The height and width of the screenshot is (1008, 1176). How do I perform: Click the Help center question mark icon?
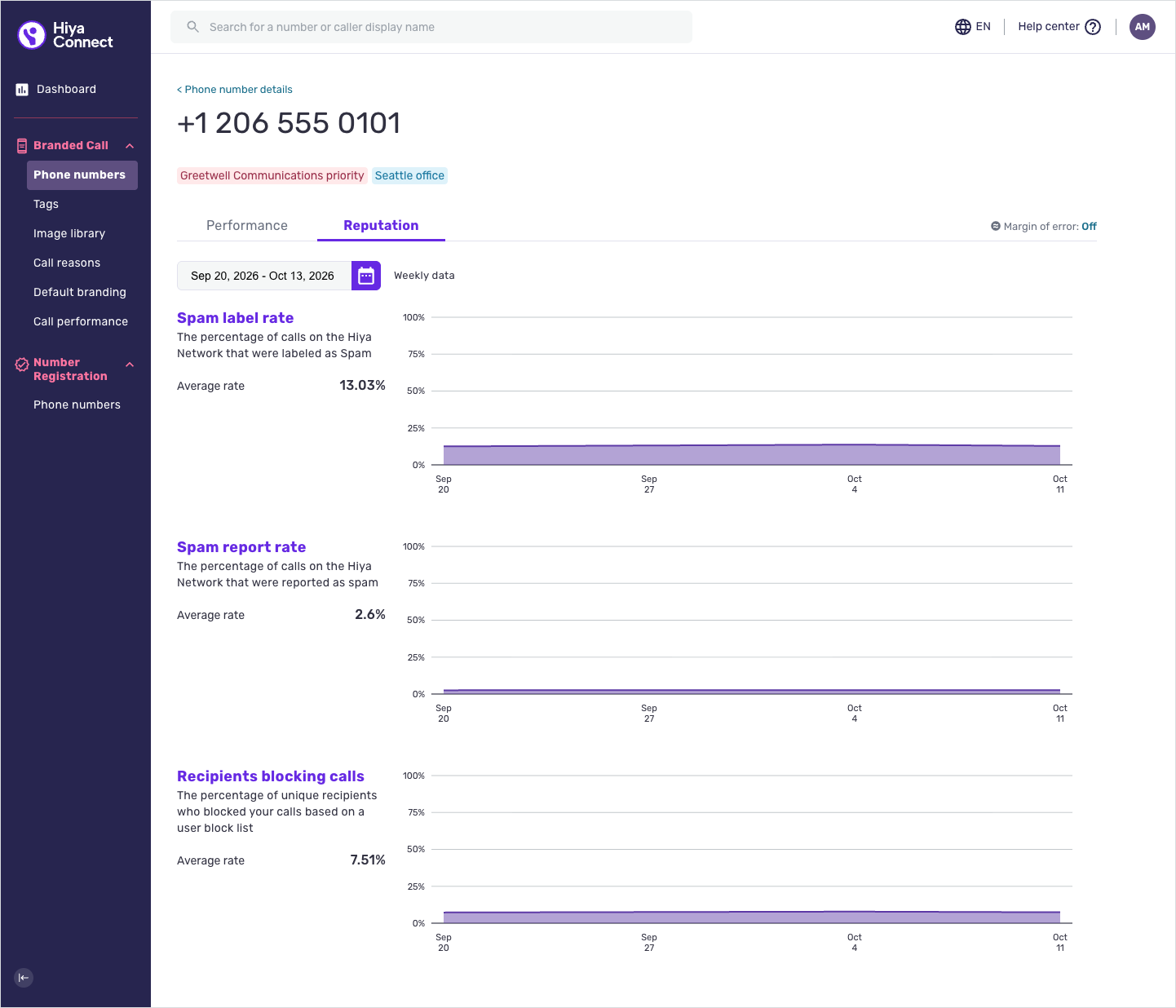1093,27
